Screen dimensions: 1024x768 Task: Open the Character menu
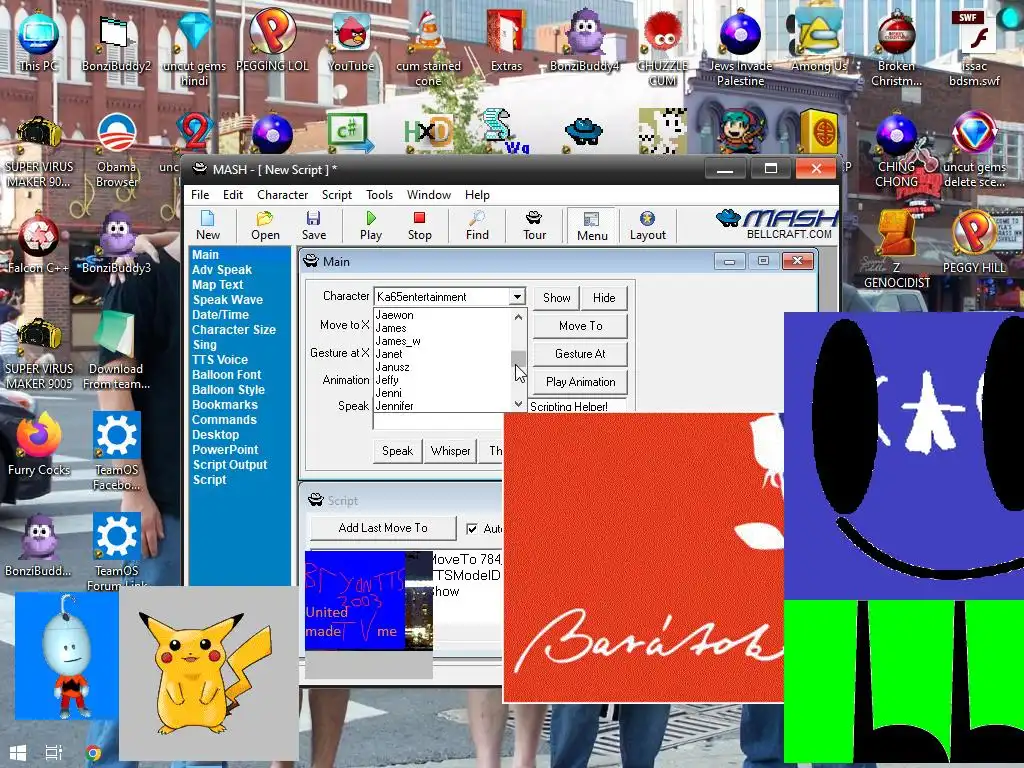[282, 195]
